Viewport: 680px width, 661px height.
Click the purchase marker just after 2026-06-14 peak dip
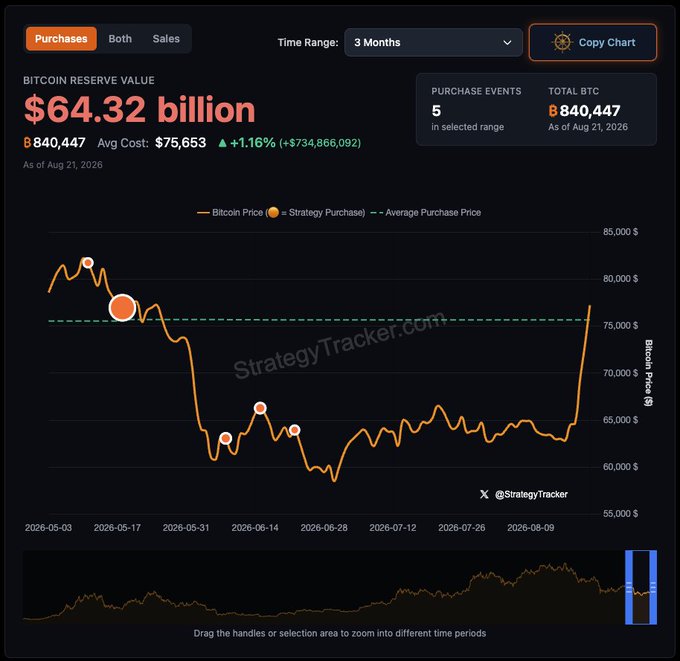(x=294, y=430)
